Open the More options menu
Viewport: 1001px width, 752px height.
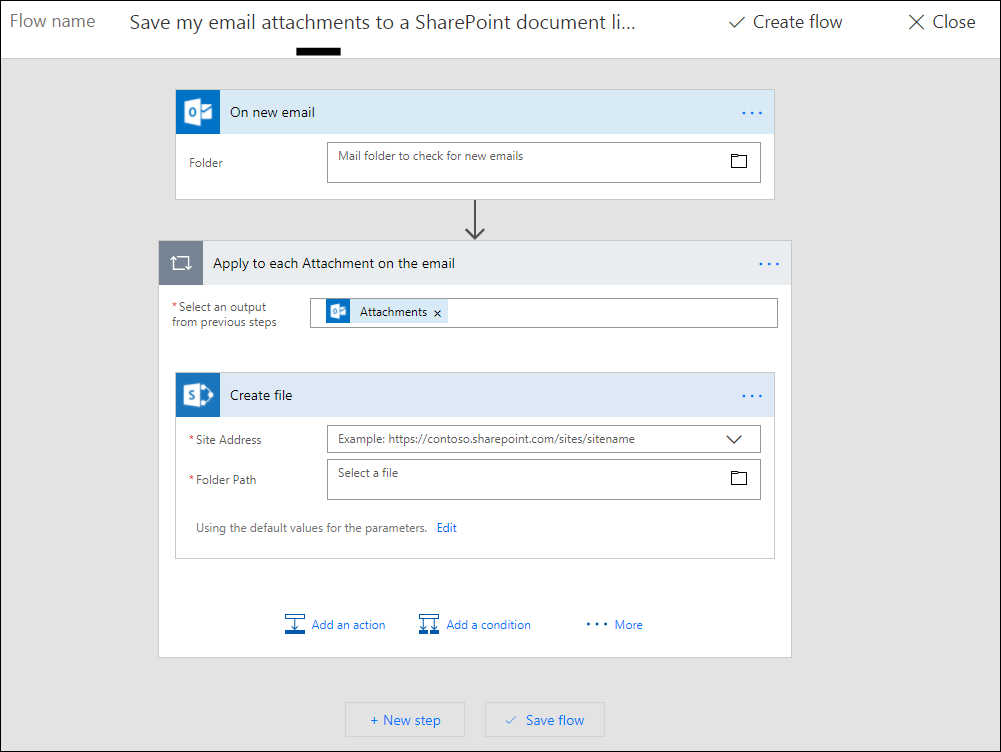point(614,624)
